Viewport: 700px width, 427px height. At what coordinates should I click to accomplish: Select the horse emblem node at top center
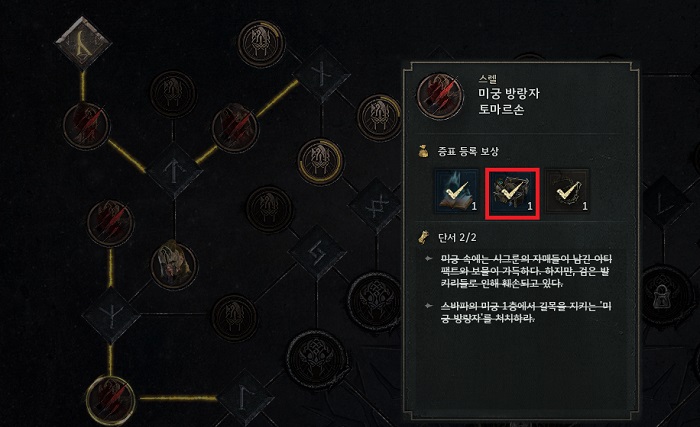[261, 43]
